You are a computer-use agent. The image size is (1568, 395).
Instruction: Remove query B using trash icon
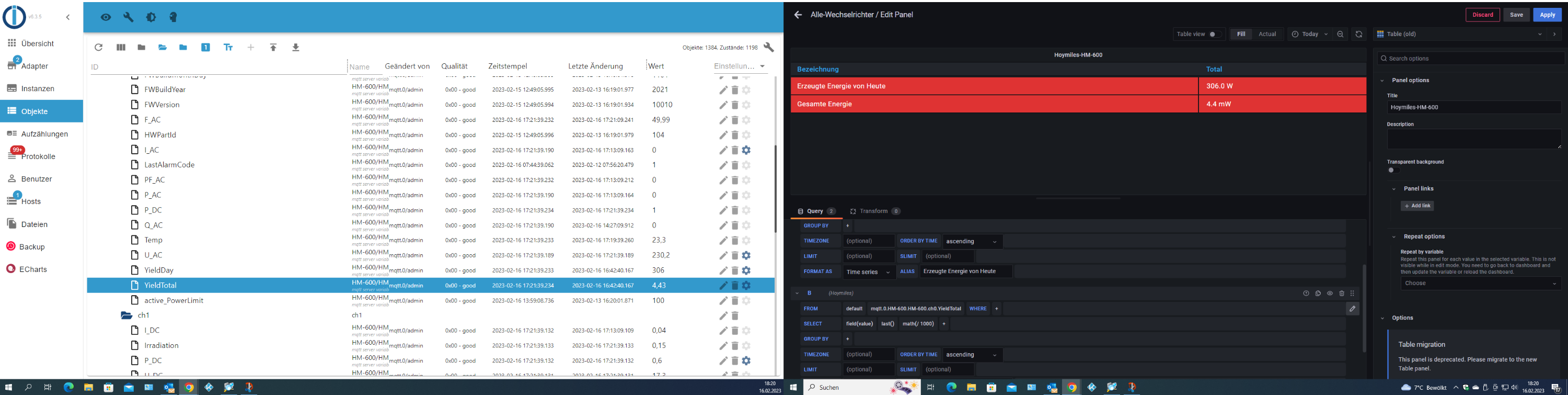[1342, 294]
